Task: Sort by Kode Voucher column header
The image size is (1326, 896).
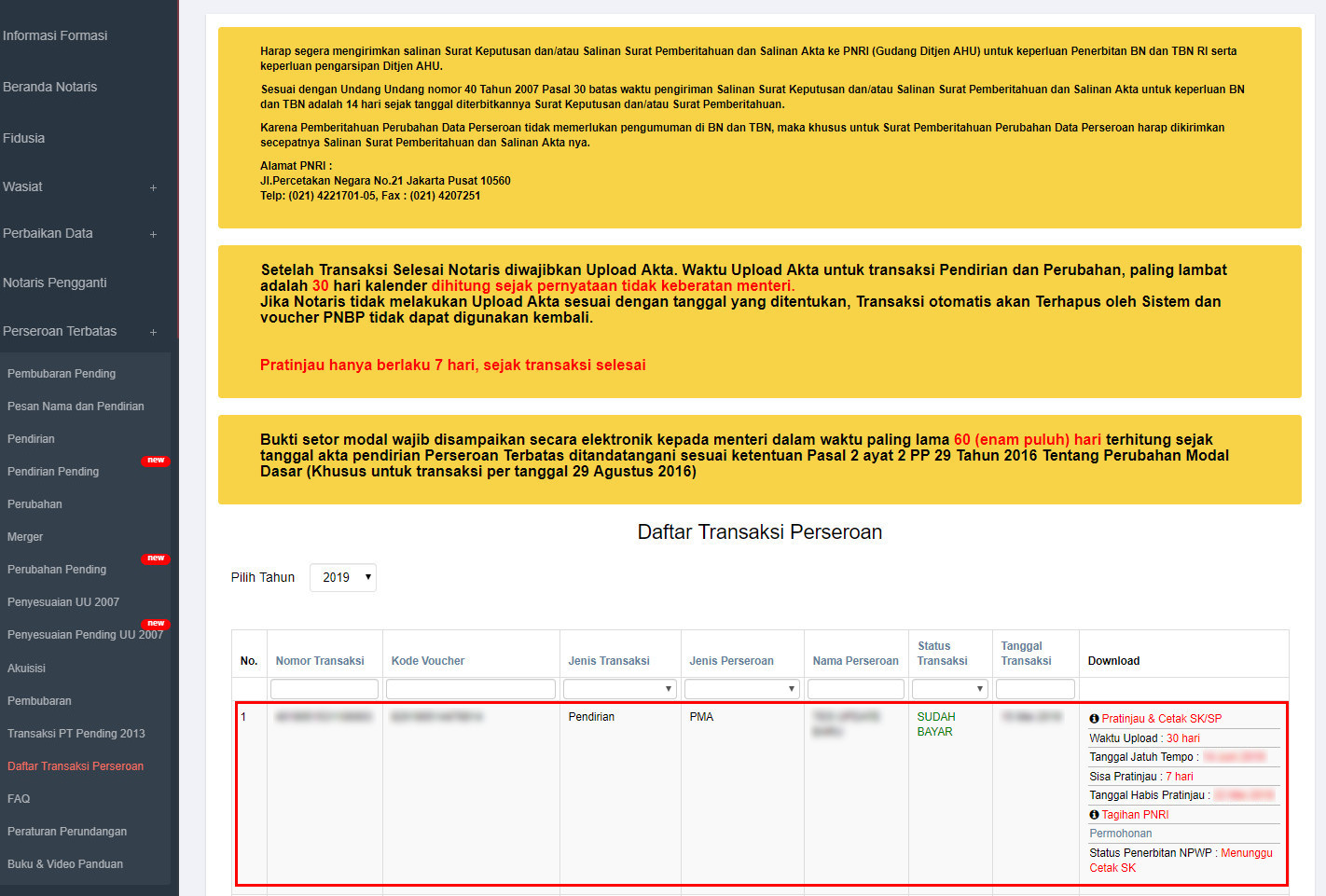Action: click(x=428, y=661)
